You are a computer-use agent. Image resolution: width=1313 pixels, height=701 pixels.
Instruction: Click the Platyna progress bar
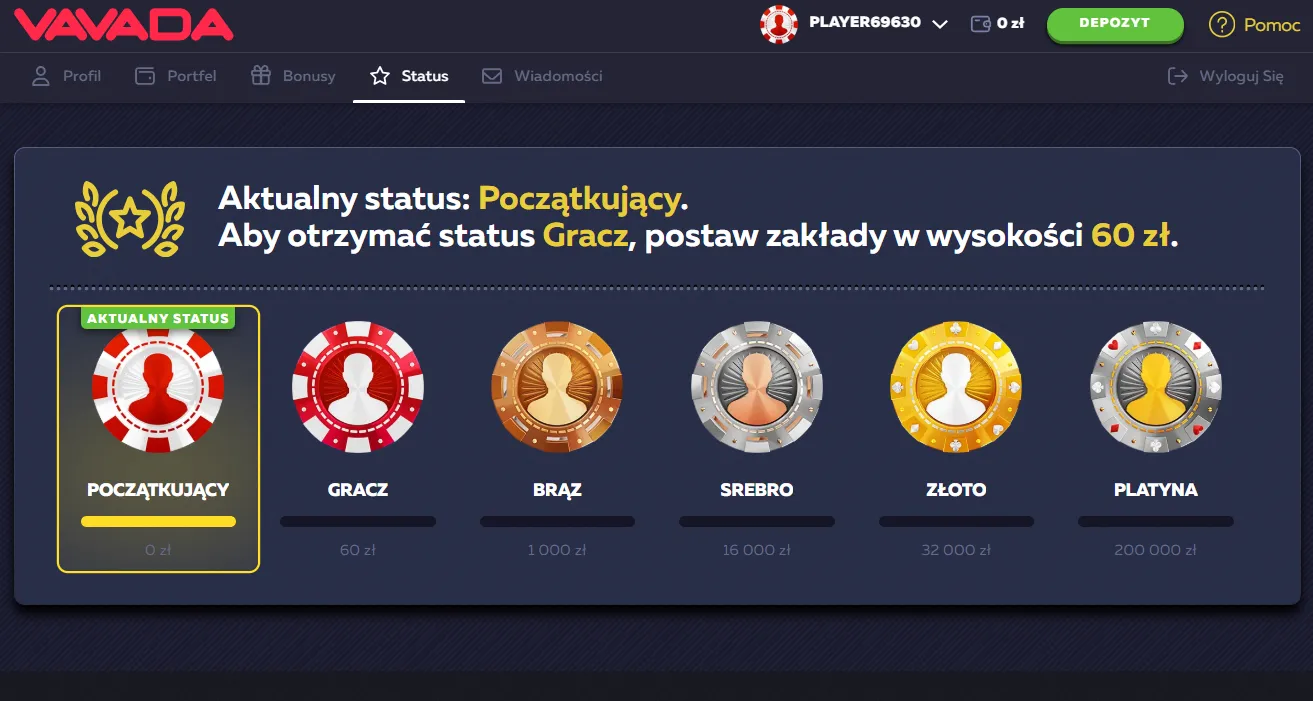(x=1156, y=521)
